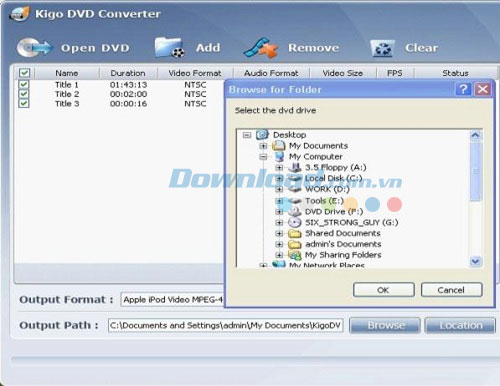Click the Output Path text field
The width and height of the screenshot is (500, 386).
[226, 325]
